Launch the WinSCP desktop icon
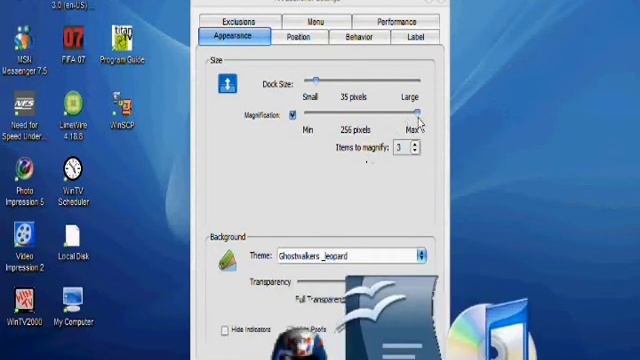Screen dimensions: 640x360 click(x=122, y=104)
